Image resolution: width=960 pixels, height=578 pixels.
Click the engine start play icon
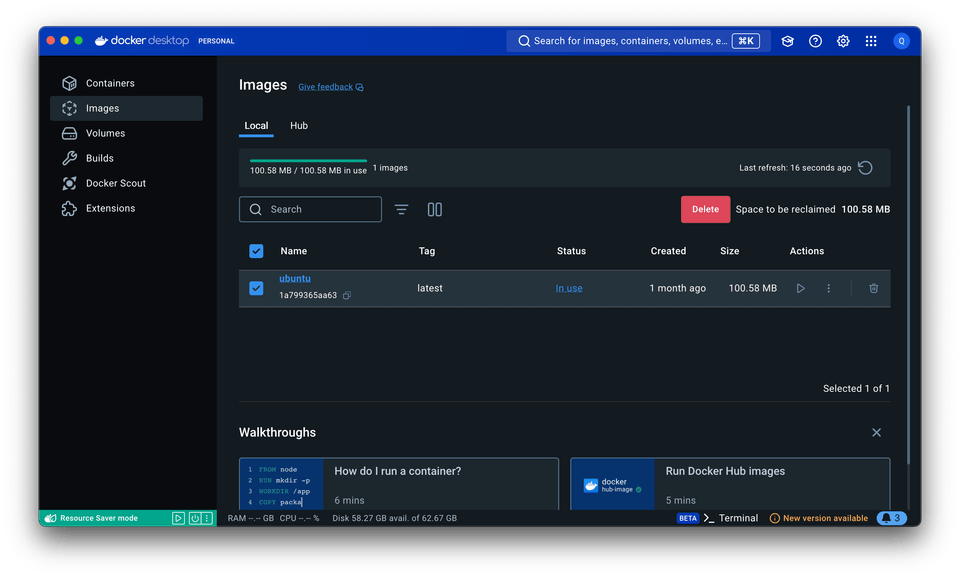(x=178, y=518)
